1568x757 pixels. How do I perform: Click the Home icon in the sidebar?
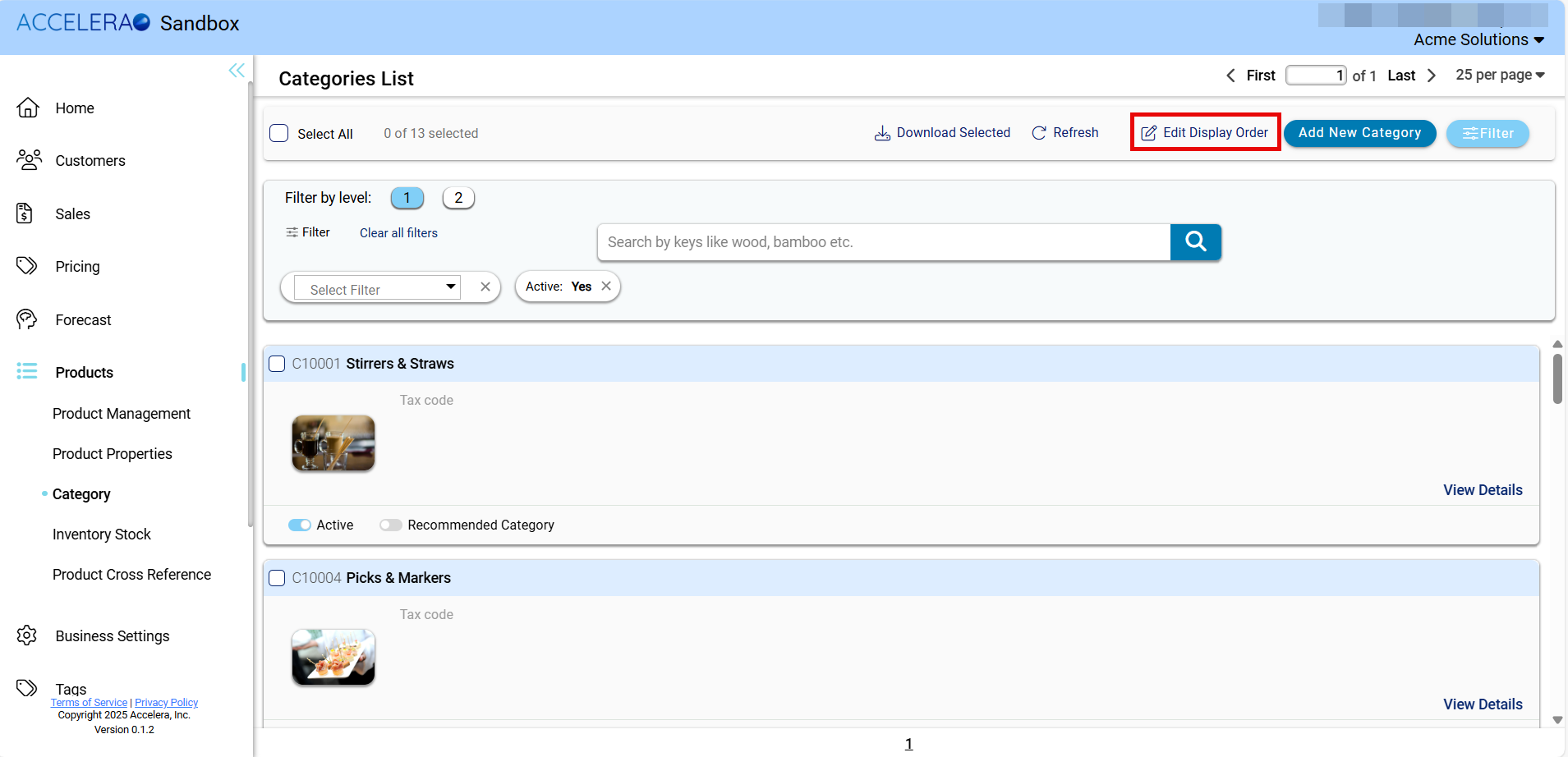pyautogui.click(x=28, y=108)
